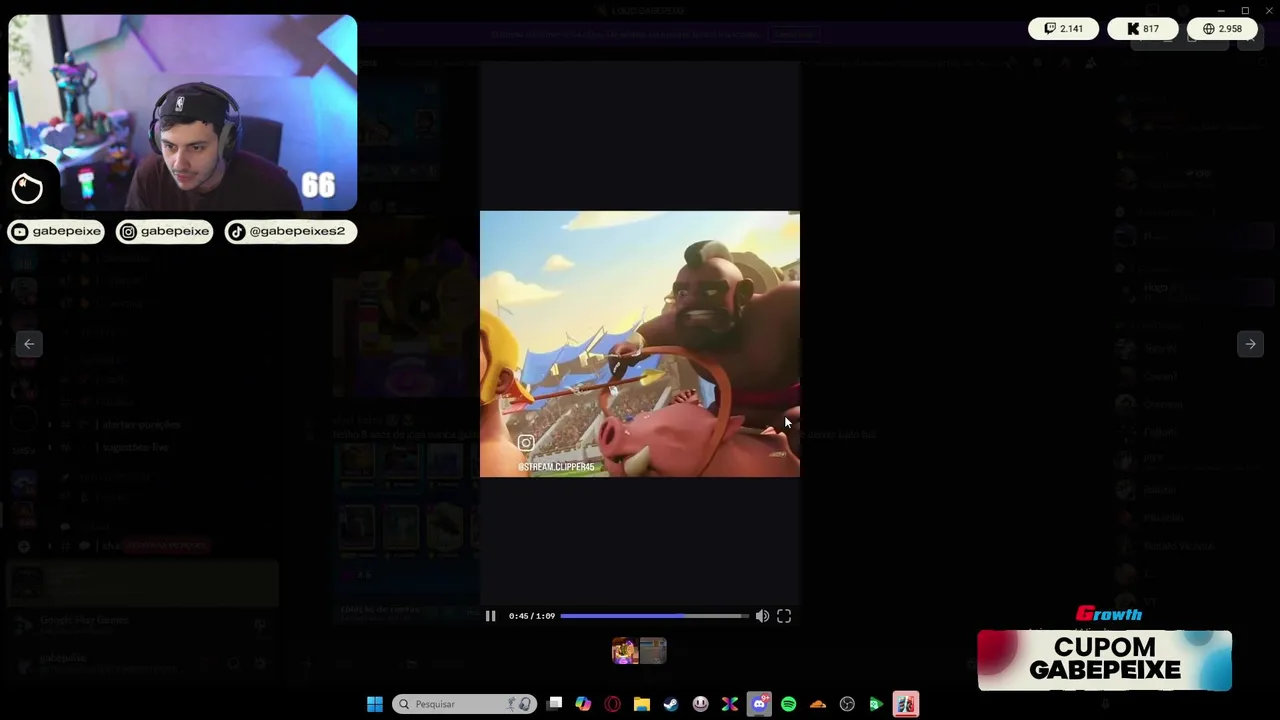Click the 0:45 / 1:09 time label

532,616
